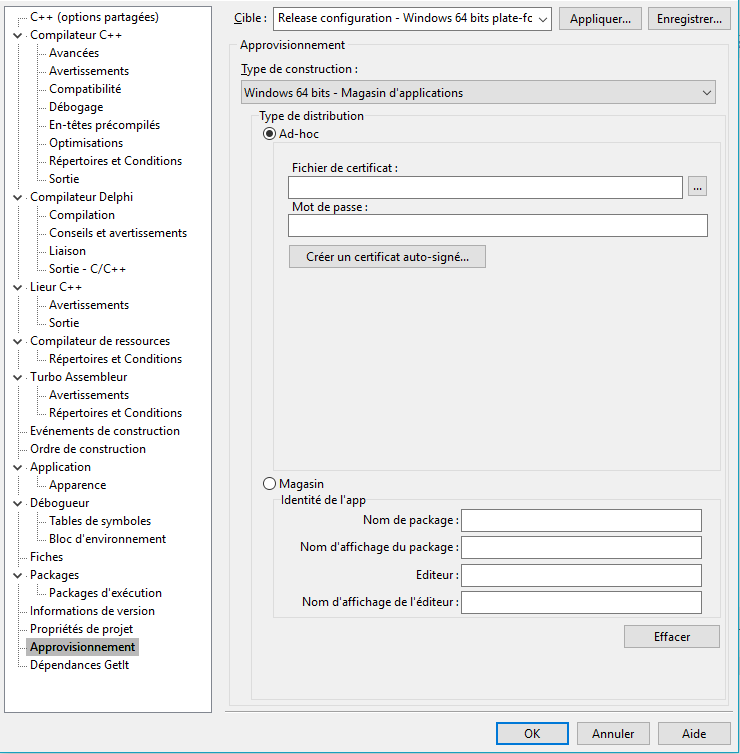This screenshot has width=740, height=754.
Task: Select Sortie under Lieur C++
Action: pos(64,323)
